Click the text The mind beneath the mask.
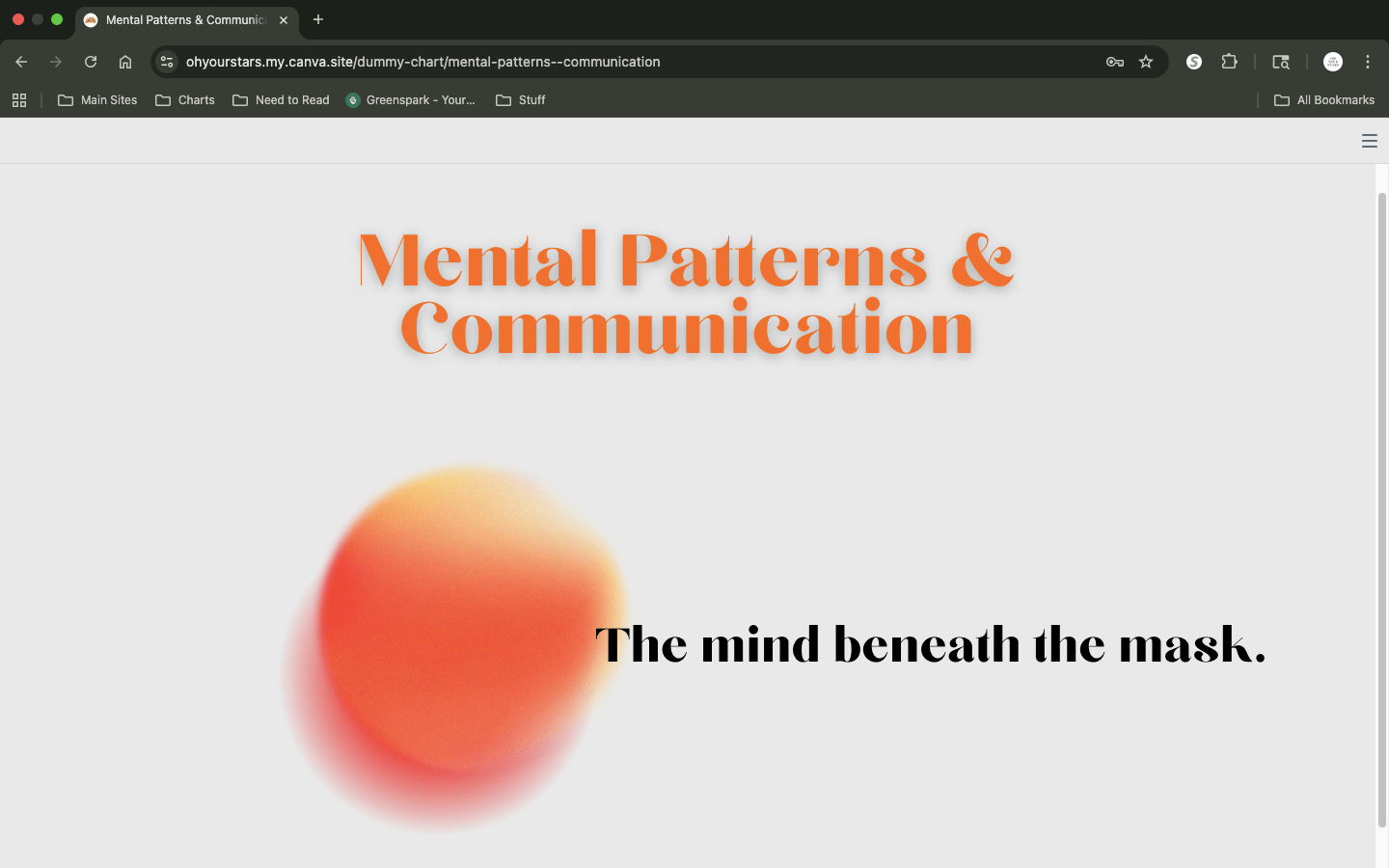 930,644
